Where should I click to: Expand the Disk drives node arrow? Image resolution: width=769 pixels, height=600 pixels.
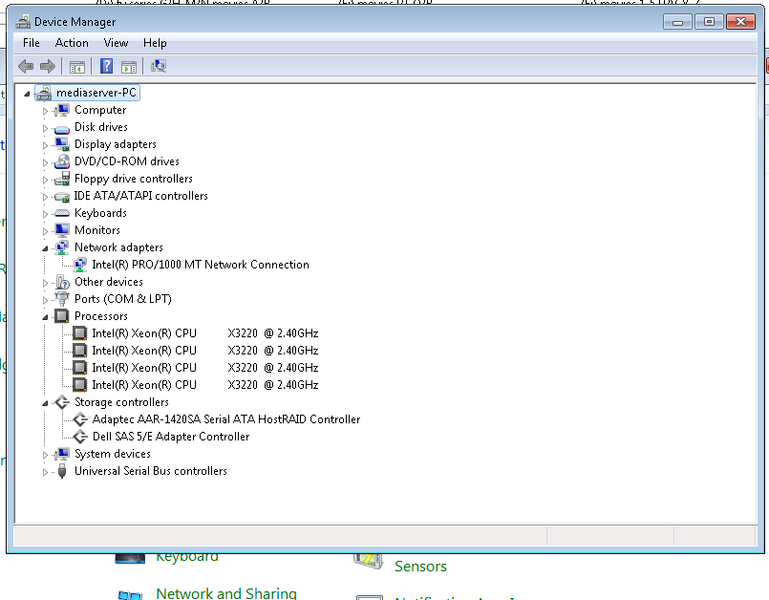click(x=45, y=128)
